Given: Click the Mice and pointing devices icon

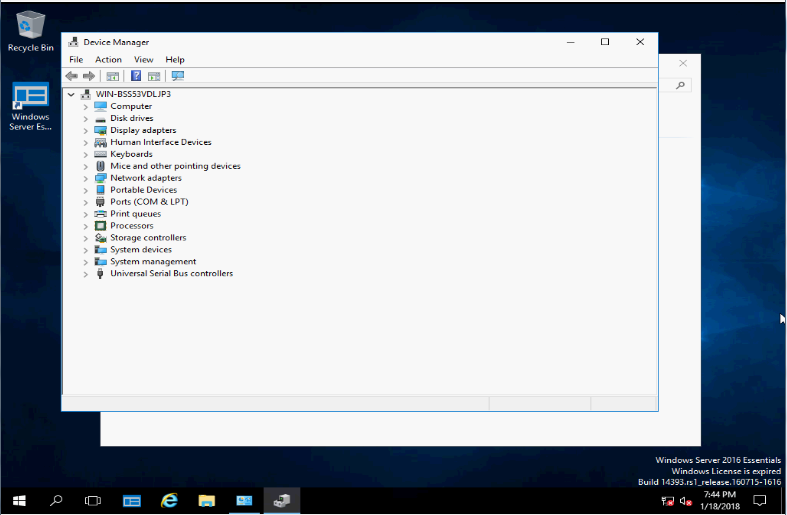Looking at the screenshot, I should coord(100,166).
